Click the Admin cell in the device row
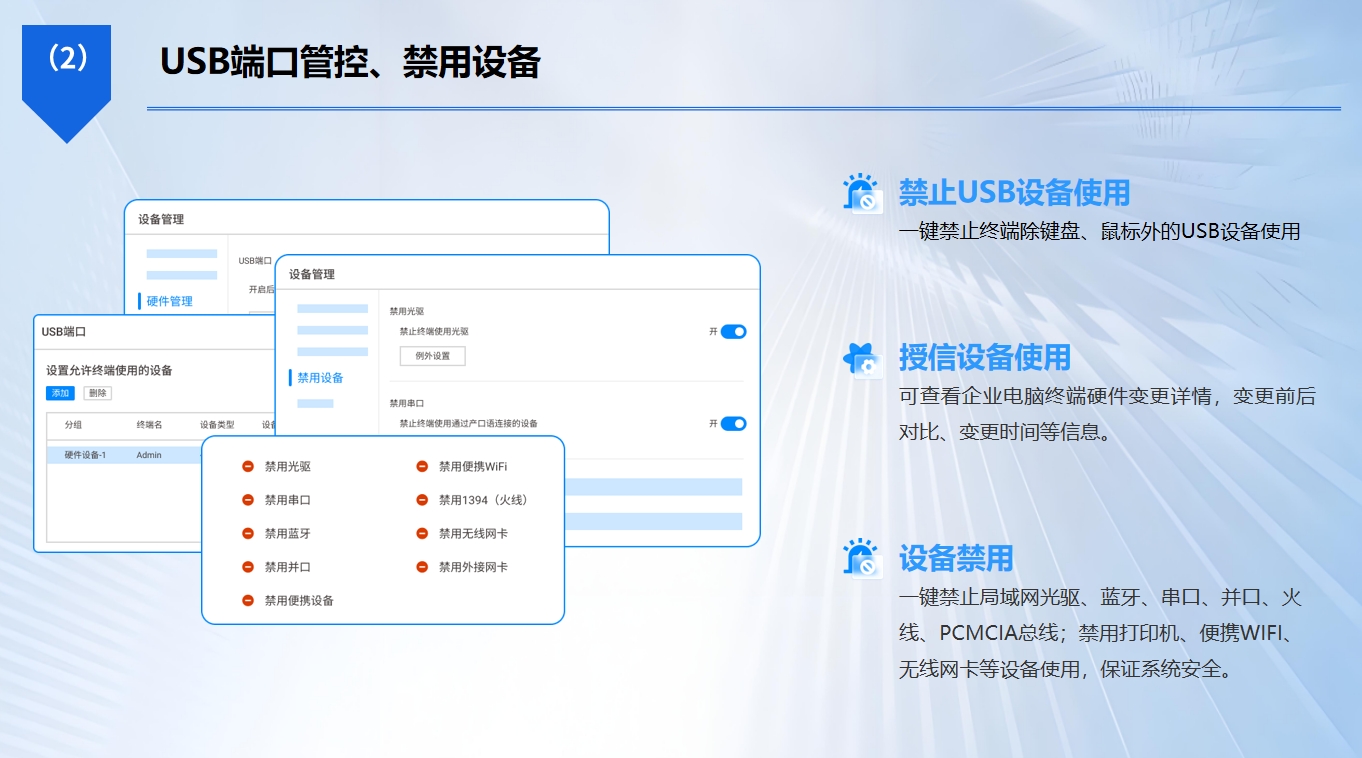This screenshot has width=1362, height=758. click(x=149, y=455)
